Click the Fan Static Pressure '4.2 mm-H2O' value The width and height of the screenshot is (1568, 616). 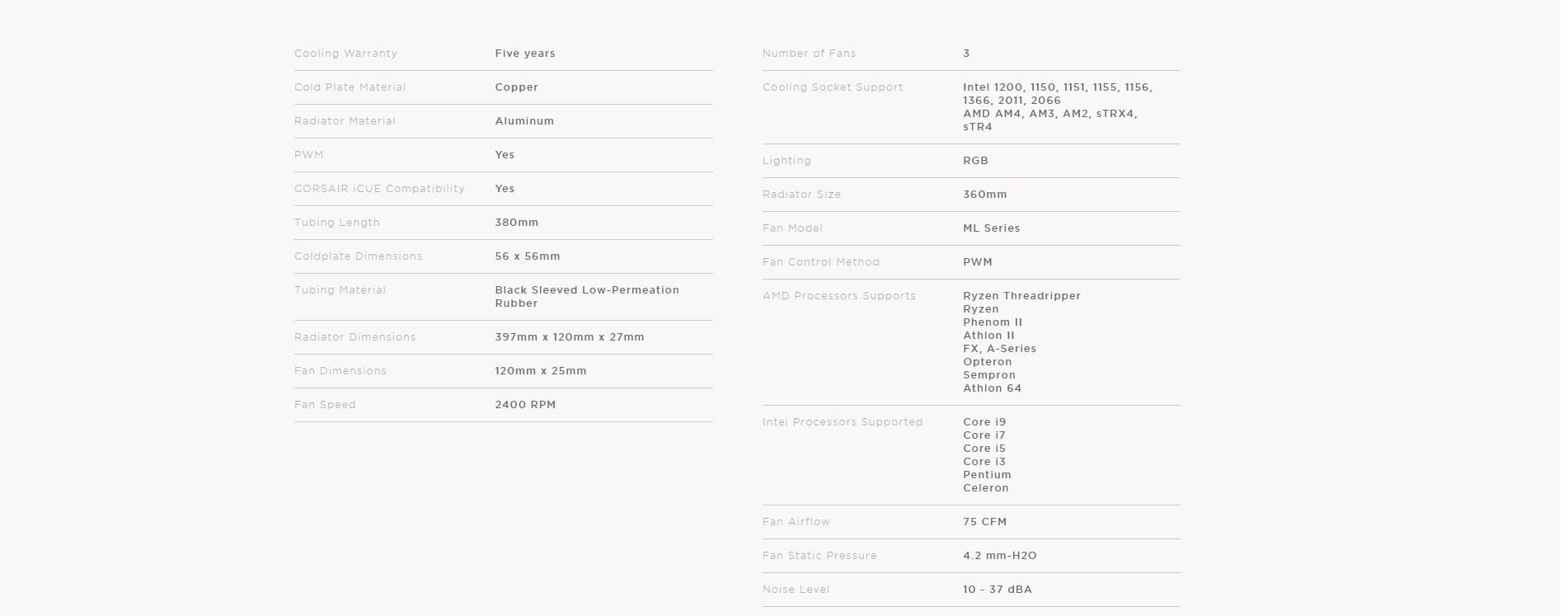click(999, 556)
